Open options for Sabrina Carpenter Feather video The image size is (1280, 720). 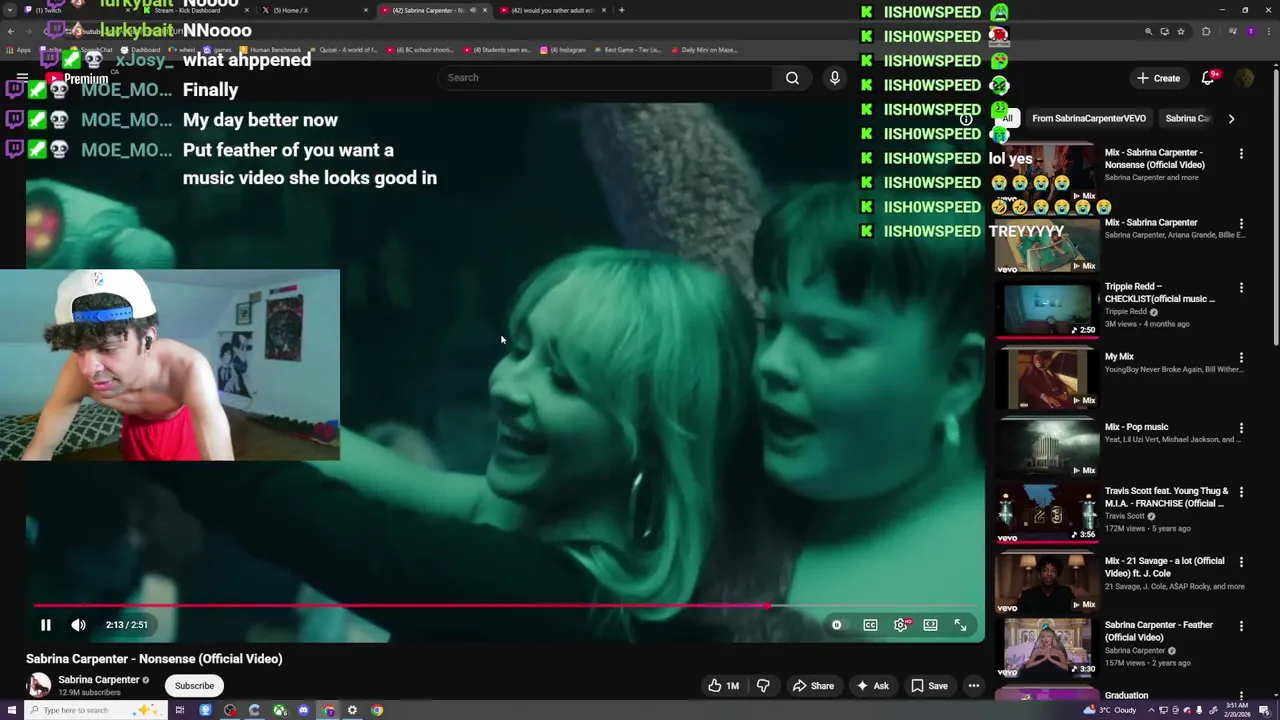[1241, 627]
